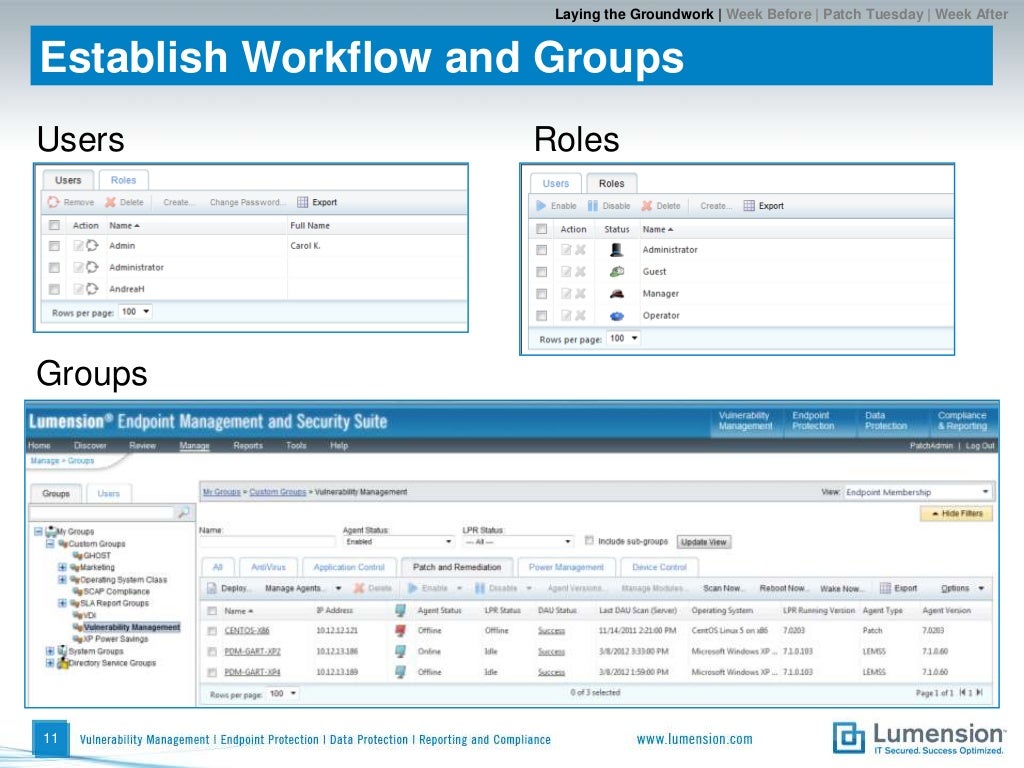Select the AntiVirus tab
The width and height of the screenshot is (1024, 768).
point(268,567)
